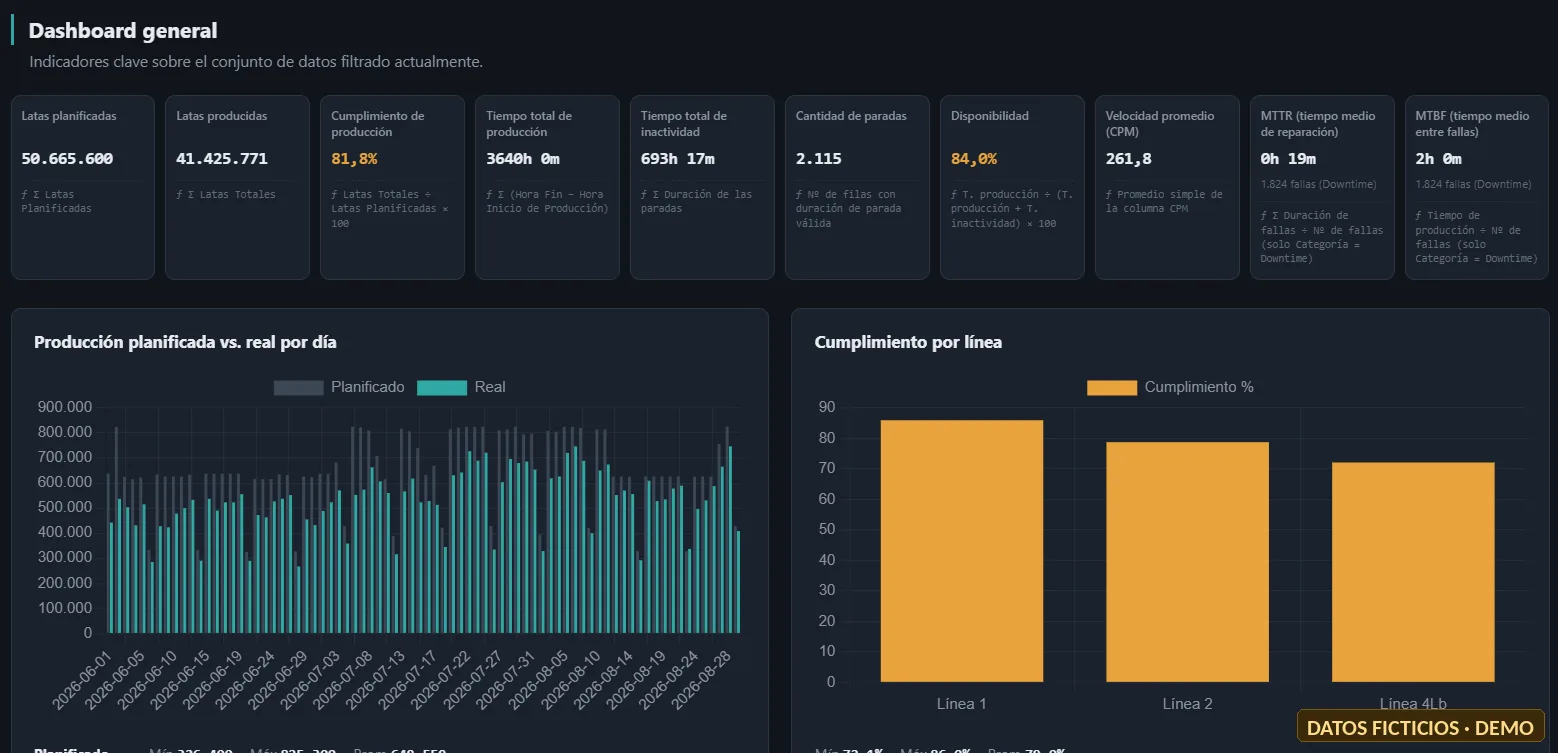
Task: Select the Disponibilidad card title
Action: [x=990, y=116]
